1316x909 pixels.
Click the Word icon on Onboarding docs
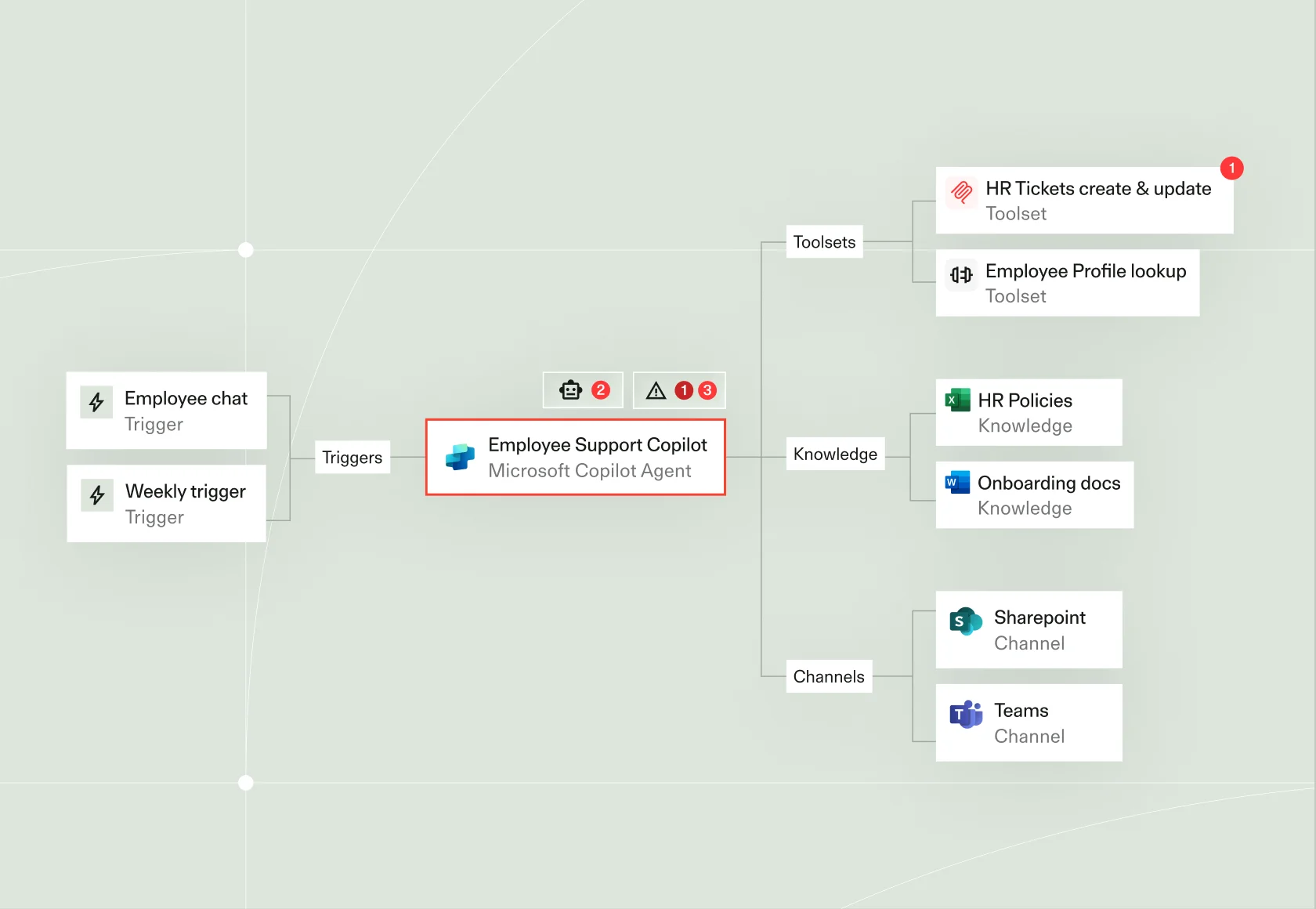pyautogui.click(x=957, y=483)
